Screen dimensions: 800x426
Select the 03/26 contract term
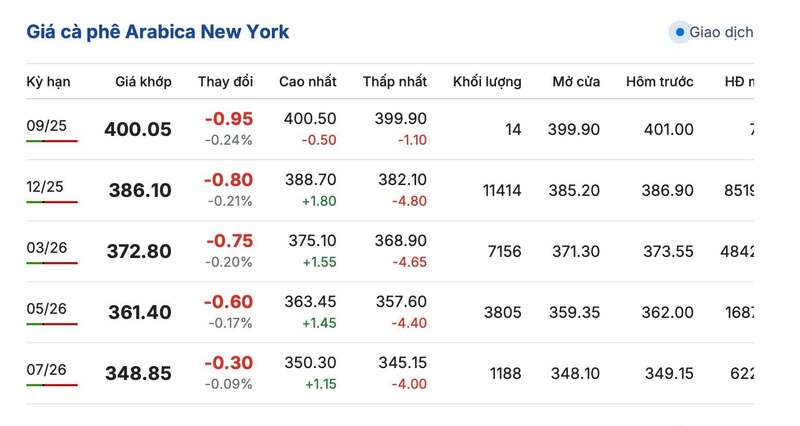[47, 247]
